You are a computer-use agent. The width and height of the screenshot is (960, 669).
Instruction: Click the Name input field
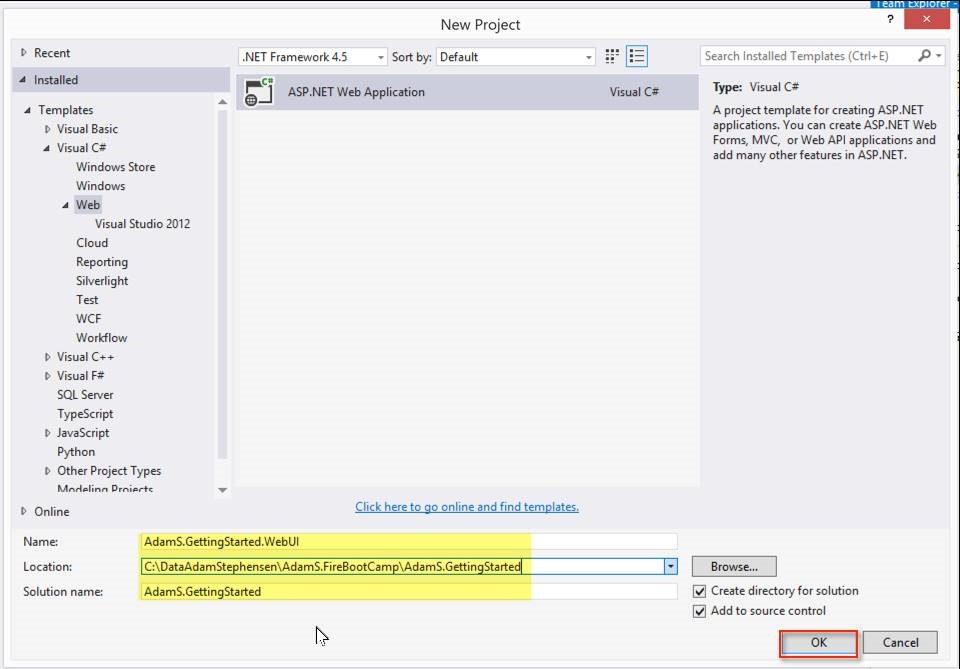[x=409, y=542]
